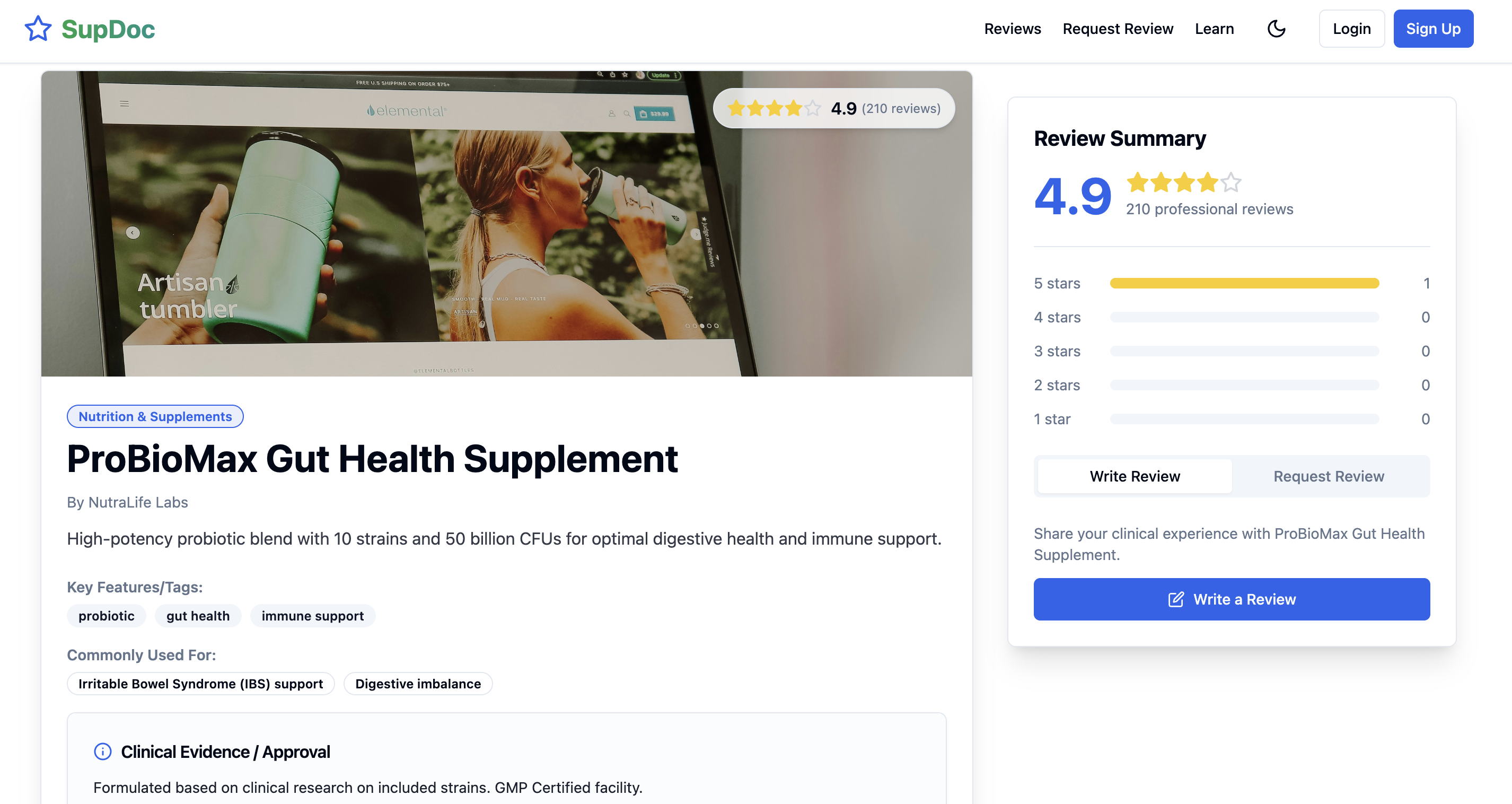Click the blue Write a Review button
The width and height of the screenshot is (1512, 804).
1232,600
